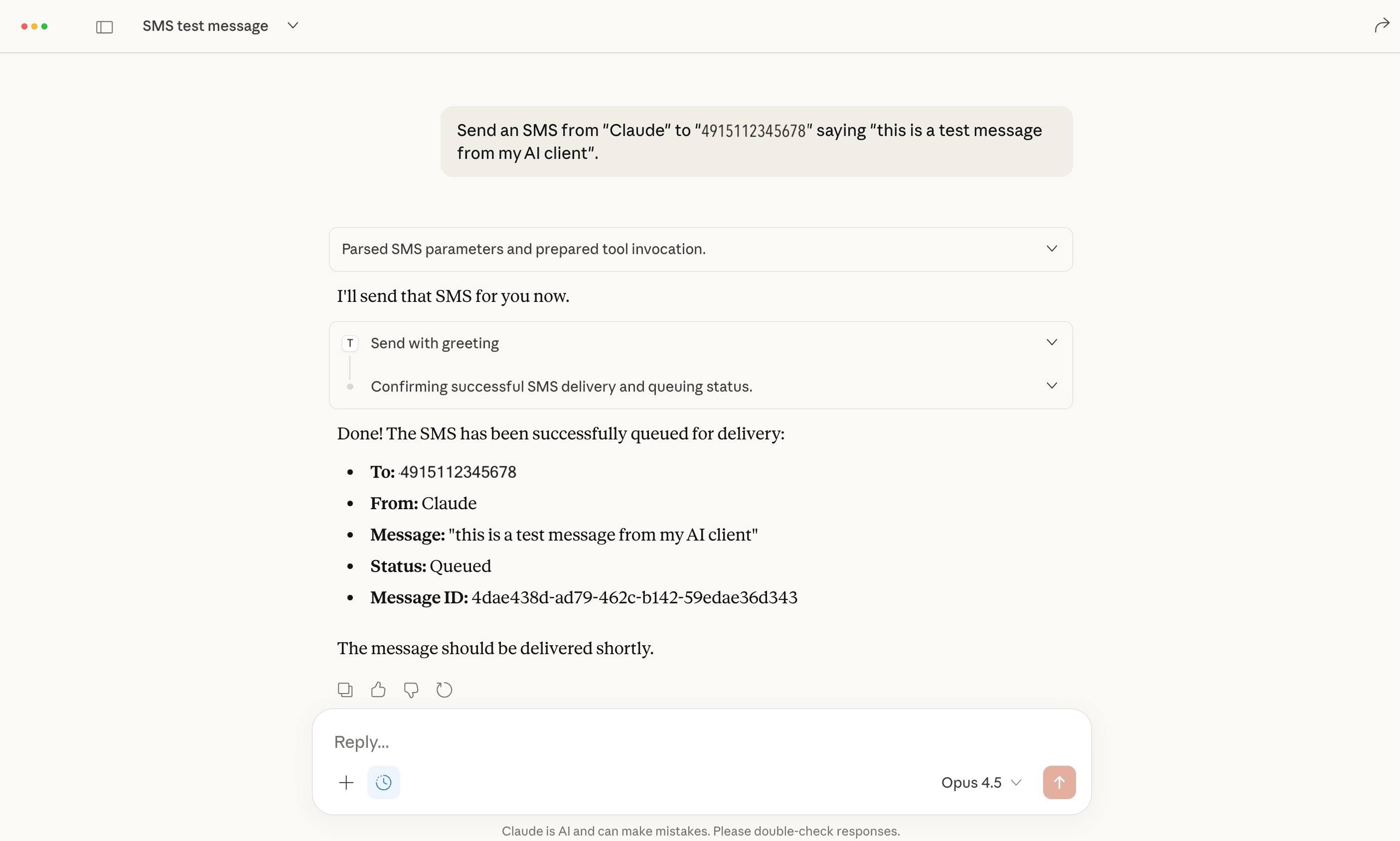The width and height of the screenshot is (1400, 841).
Task: Click the red macOS close window dot
Action: pyautogui.click(x=24, y=26)
